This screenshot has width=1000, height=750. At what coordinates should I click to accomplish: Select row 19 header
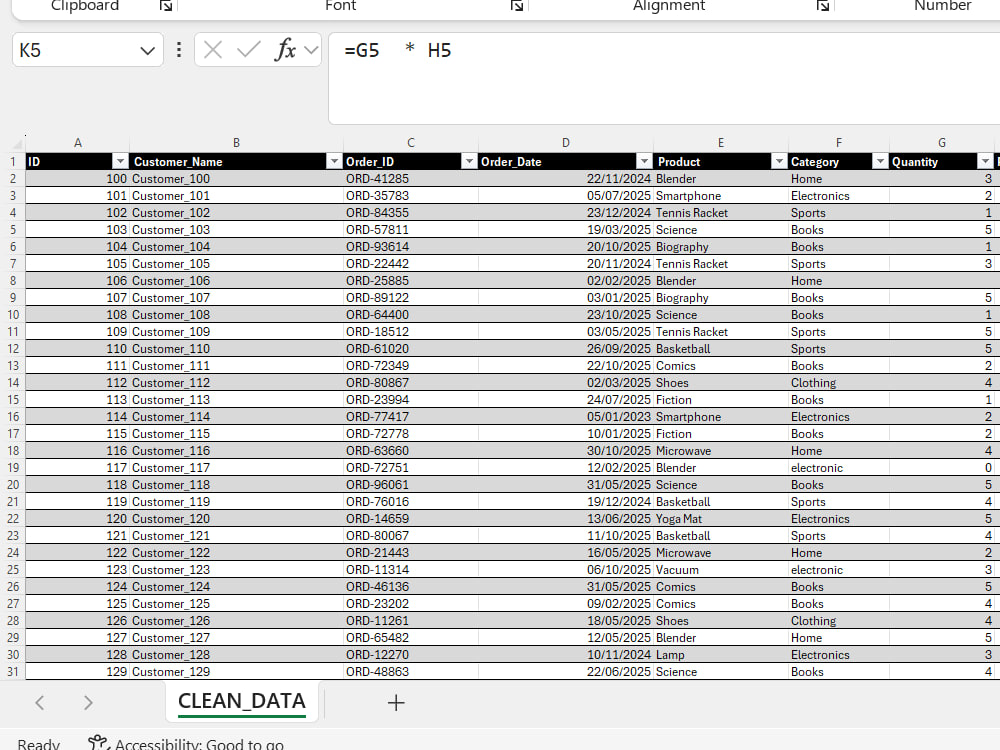(13, 467)
